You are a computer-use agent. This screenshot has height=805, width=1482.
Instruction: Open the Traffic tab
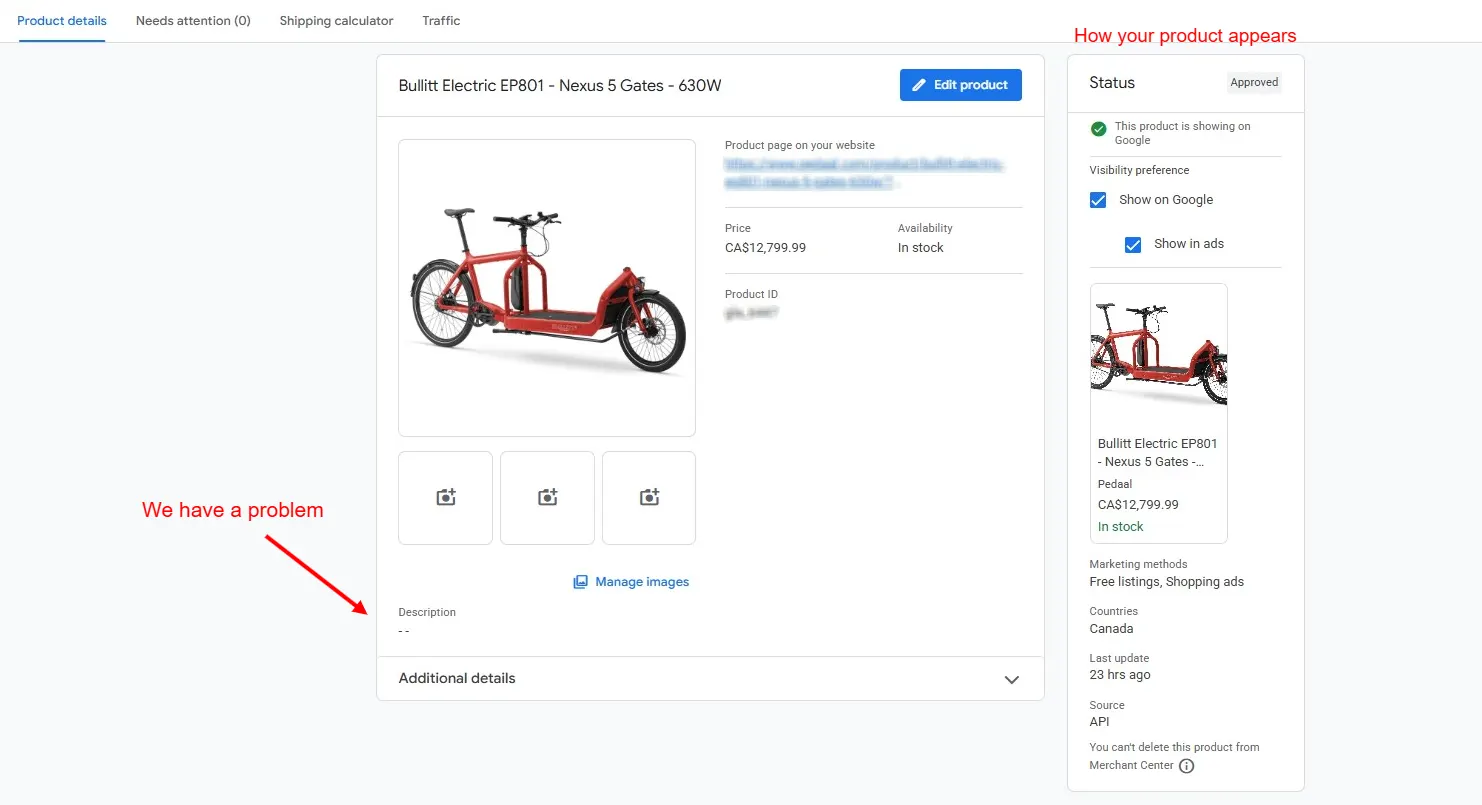point(441,20)
